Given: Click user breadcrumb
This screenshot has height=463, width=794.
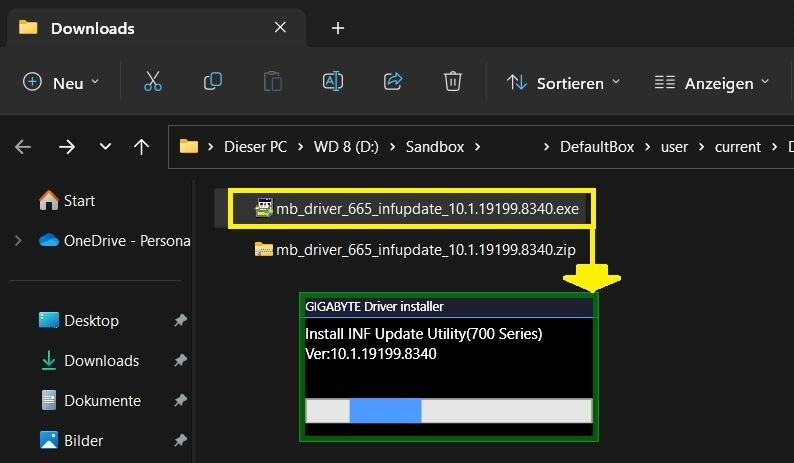Looking at the screenshot, I should [x=674, y=147].
